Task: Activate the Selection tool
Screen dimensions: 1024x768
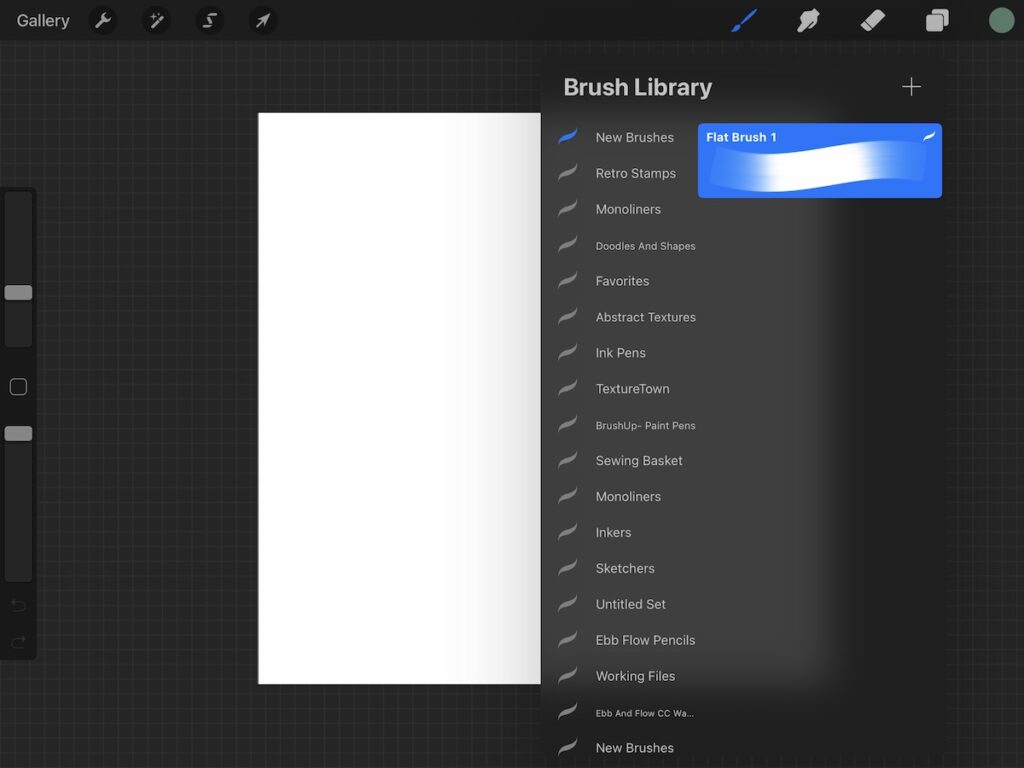Action: (209, 20)
